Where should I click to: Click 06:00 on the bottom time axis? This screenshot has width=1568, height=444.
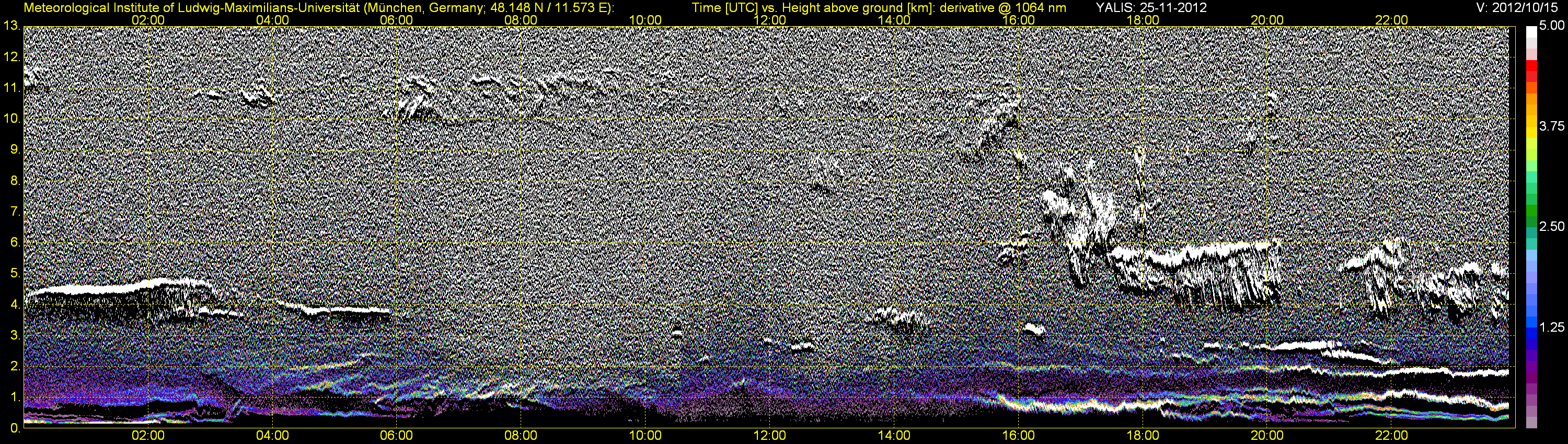click(x=396, y=436)
